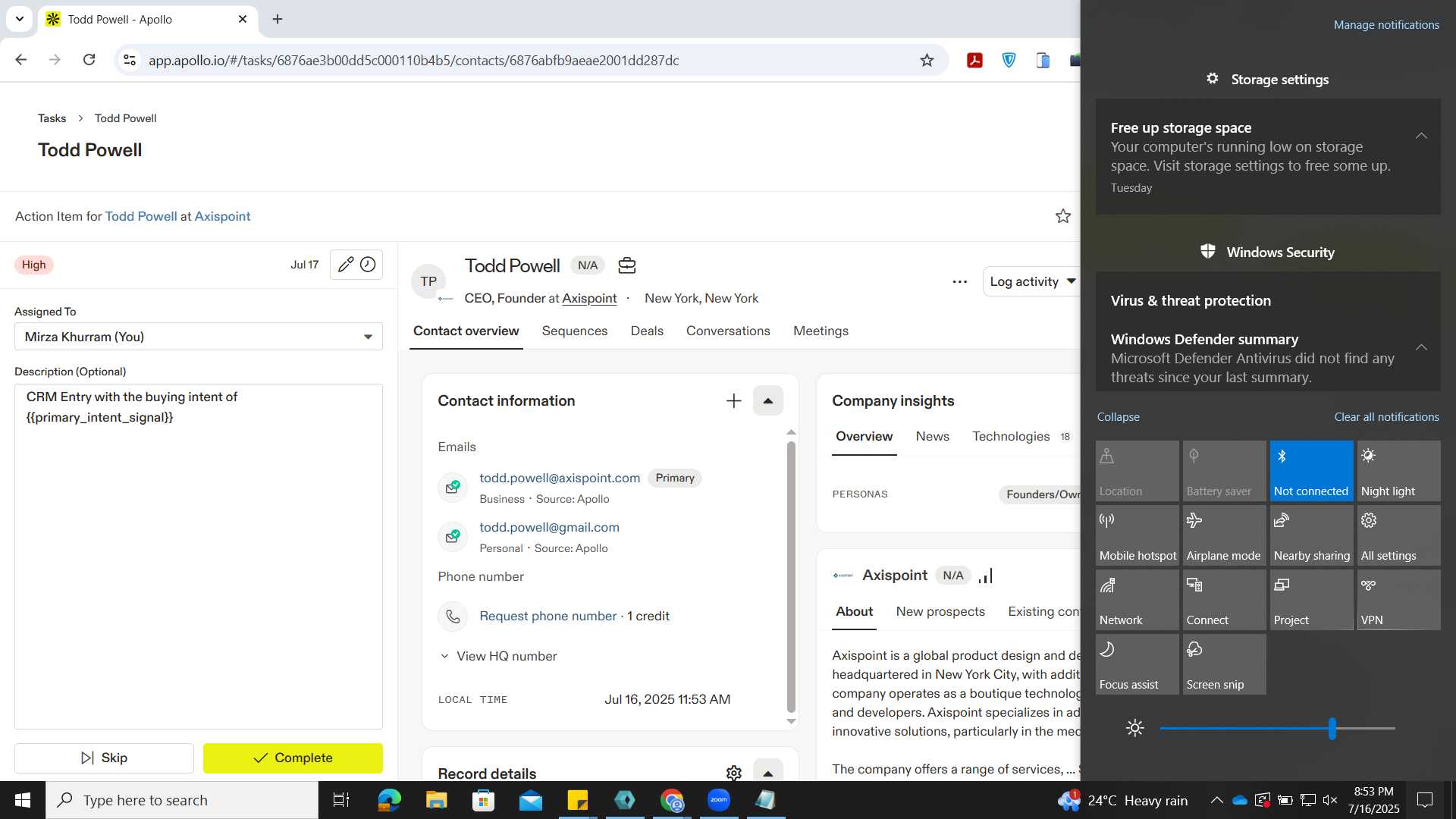Toggle Night light quick action
This screenshot has width=1456, height=819.
click(x=1398, y=471)
